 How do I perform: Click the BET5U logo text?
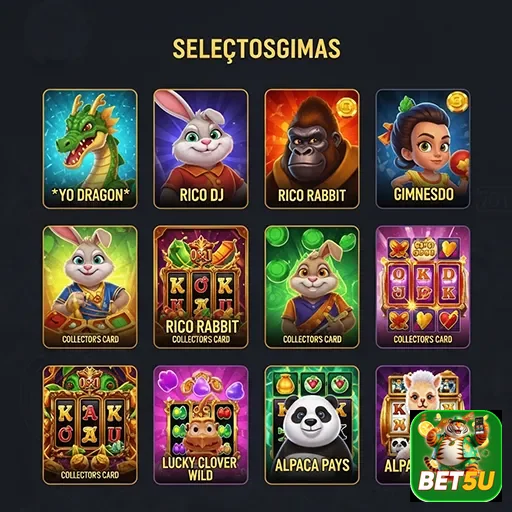coord(456,481)
